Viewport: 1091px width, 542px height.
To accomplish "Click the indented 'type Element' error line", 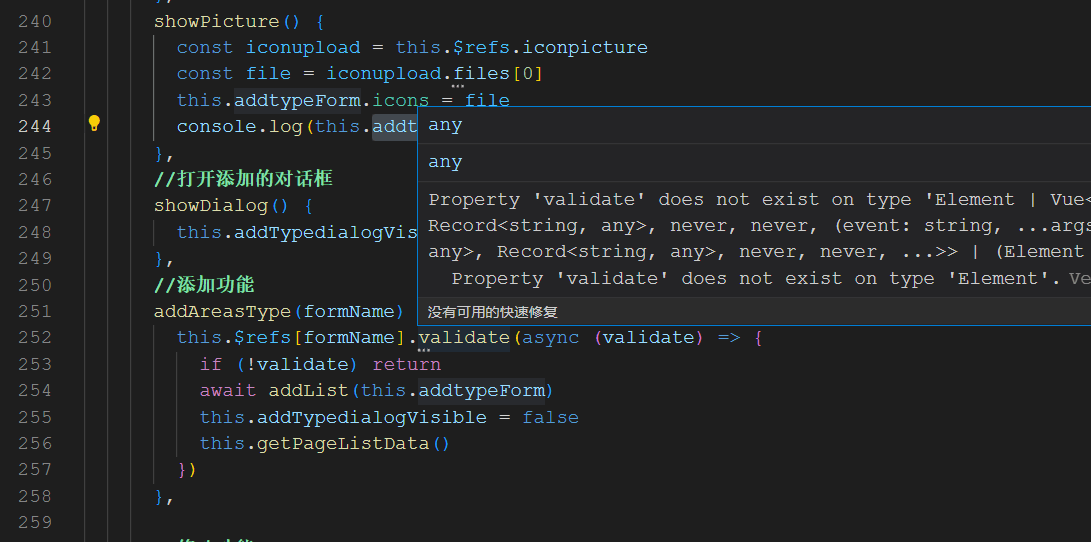I will tap(756, 279).
